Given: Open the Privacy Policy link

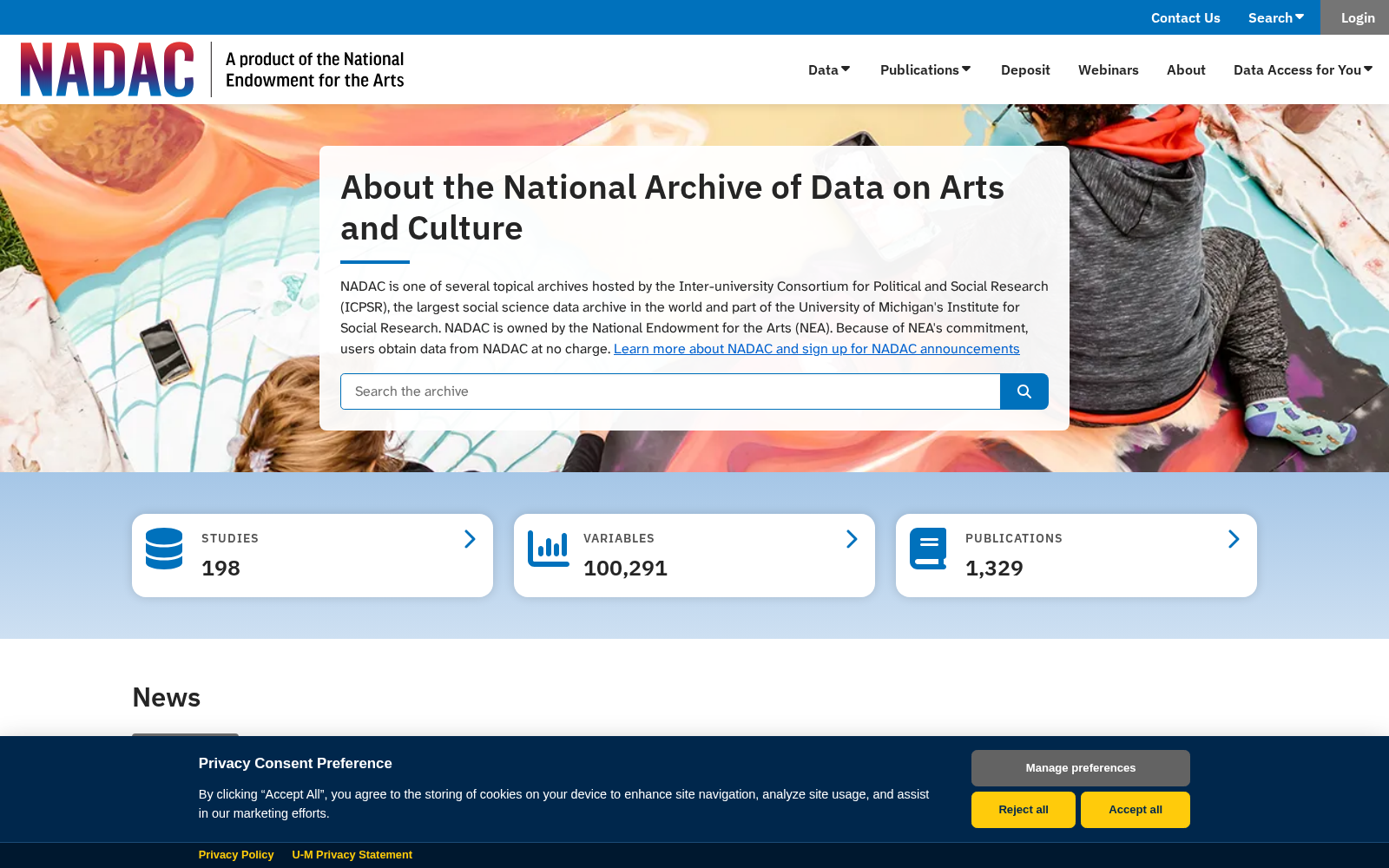Looking at the screenshot, I should (x=236, y=855).
